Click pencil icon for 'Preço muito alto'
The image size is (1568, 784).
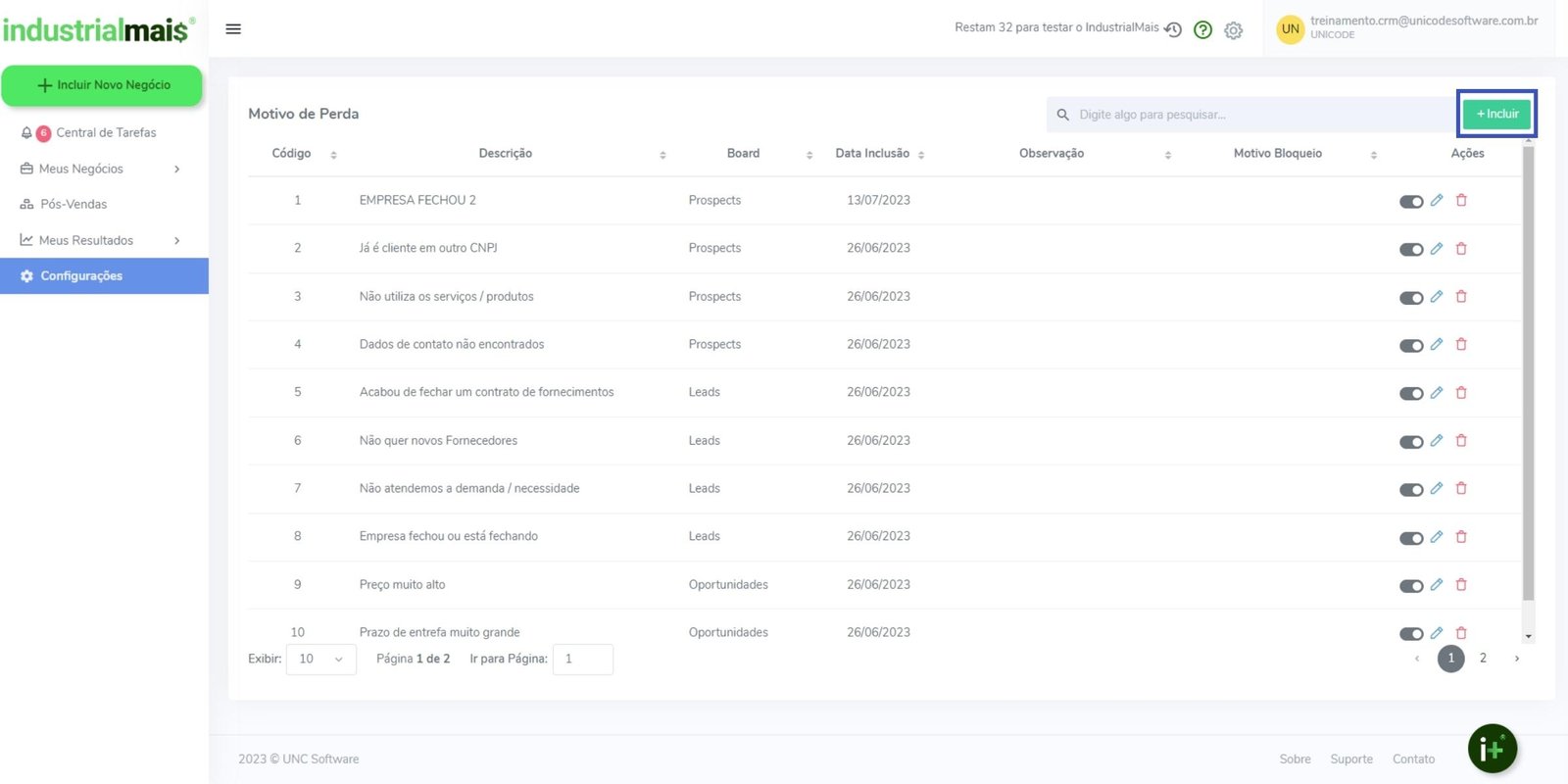[x=1436, y=585]
